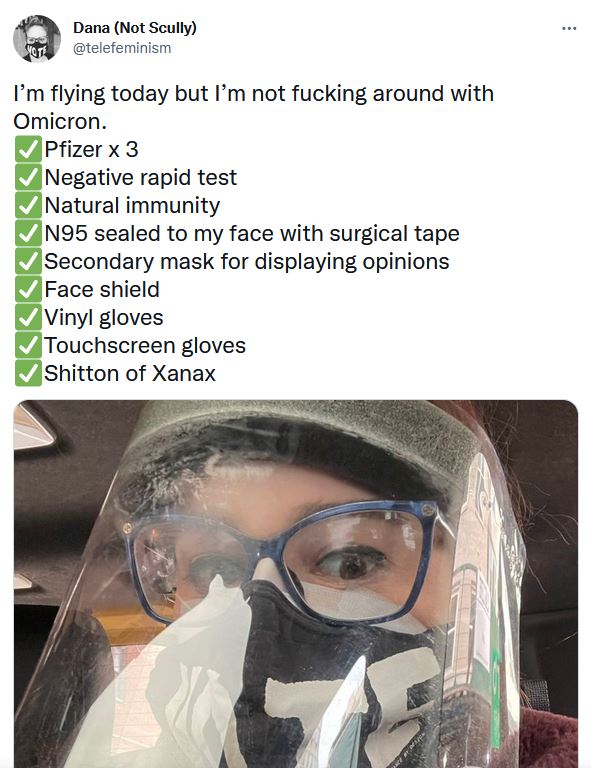
Task: Click the green check beside Face shield
Action: pyautogui.click(x=28, y=289)
